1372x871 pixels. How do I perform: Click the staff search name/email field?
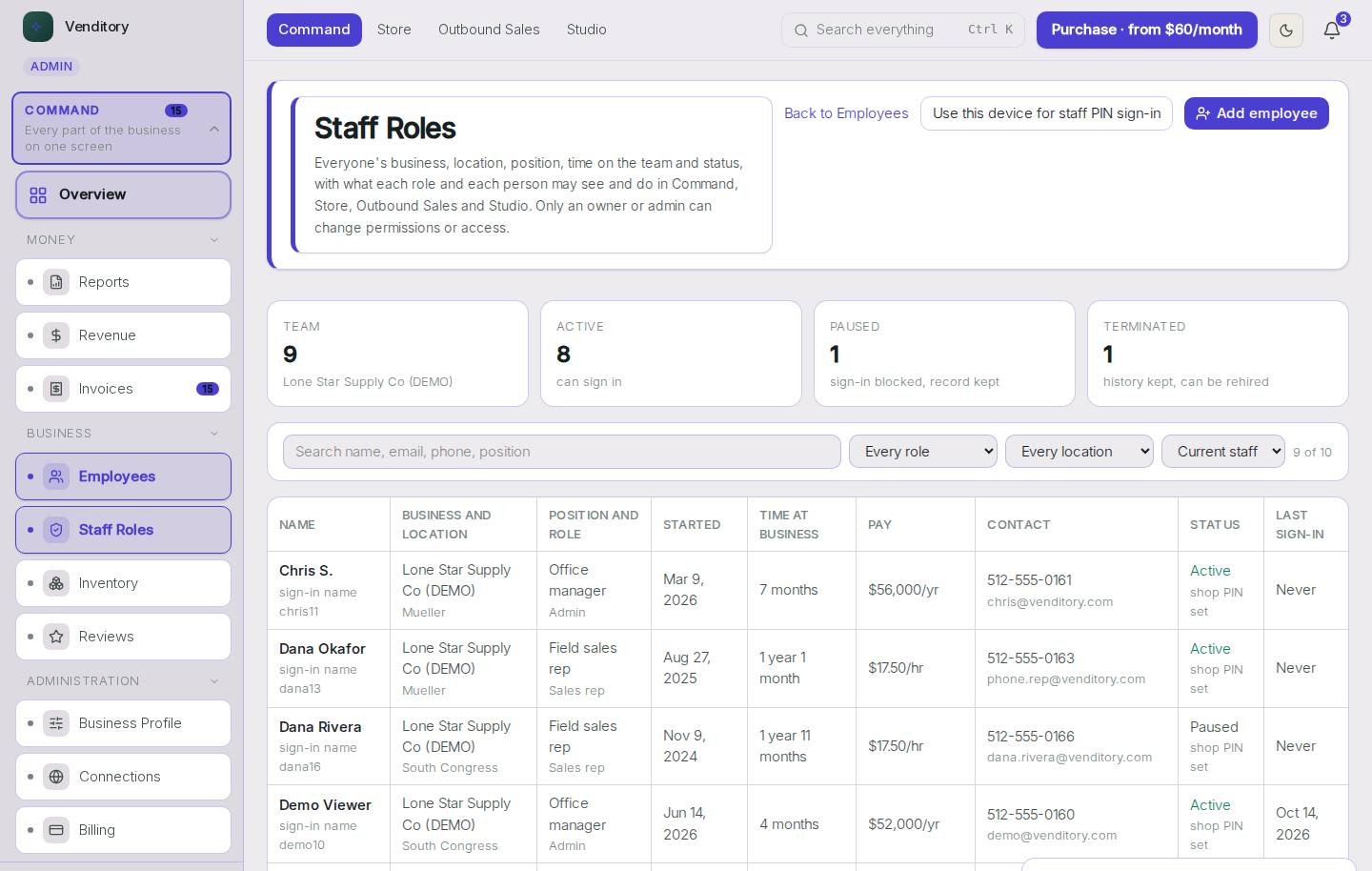click(562, 452)
